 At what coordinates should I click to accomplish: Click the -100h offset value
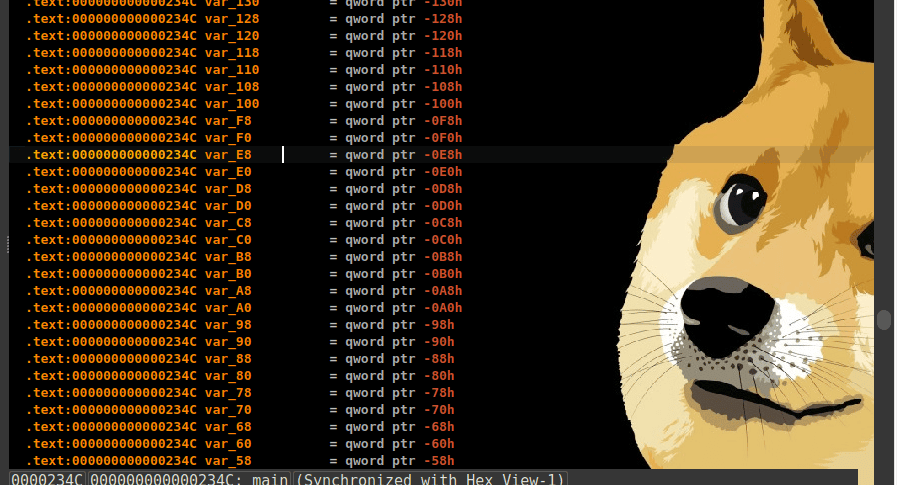[443, 104]
